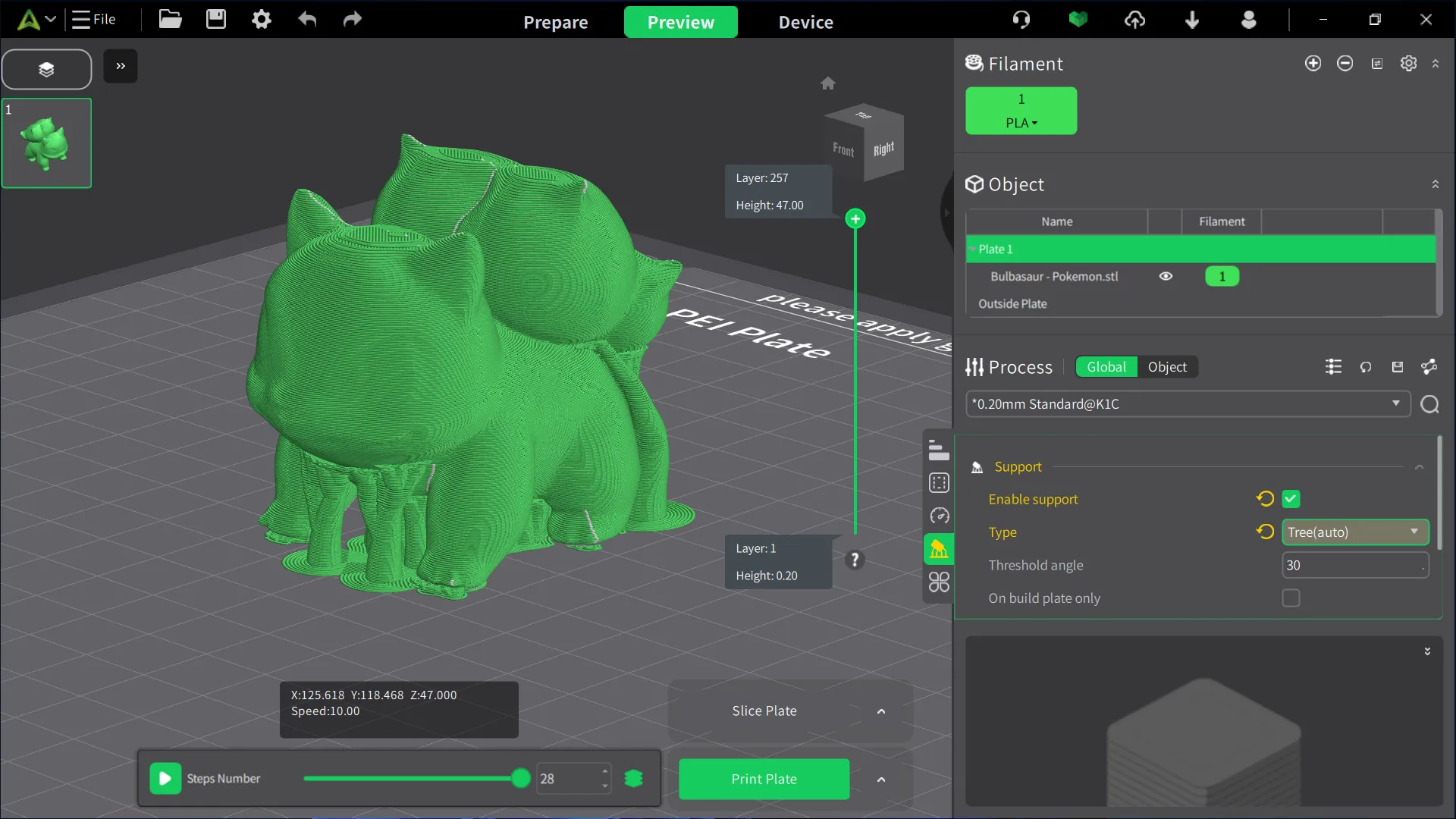
Task: Open the strength frame side tab icon
Action: [x=939, y=483]
